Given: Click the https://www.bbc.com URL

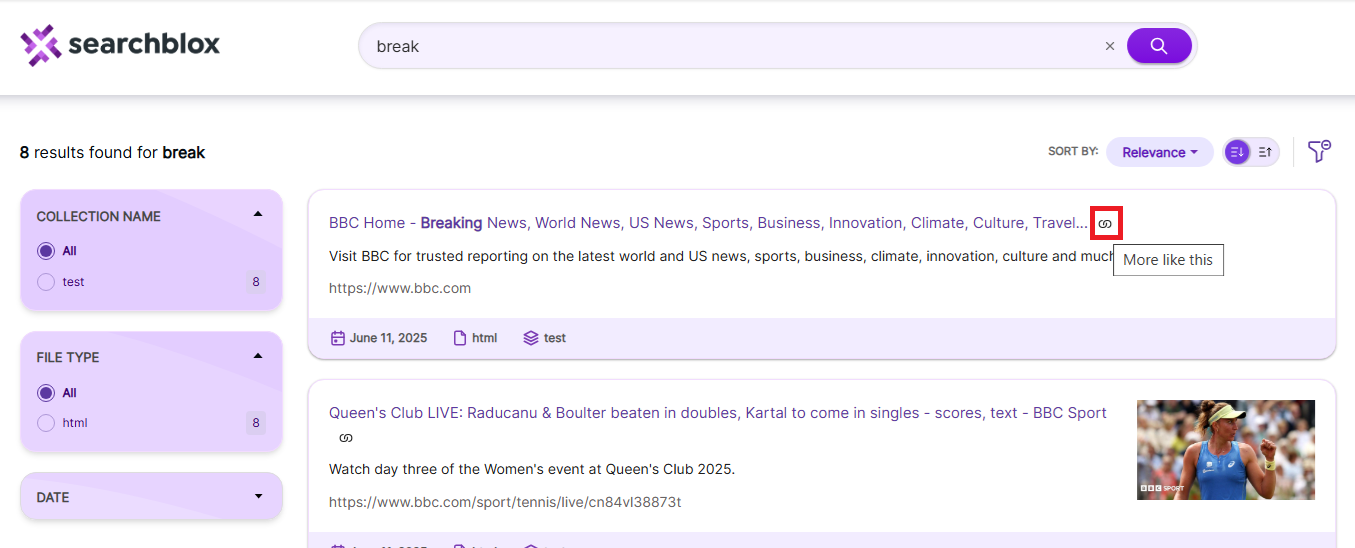Looking at the screenshot, I should click(400, 288).
